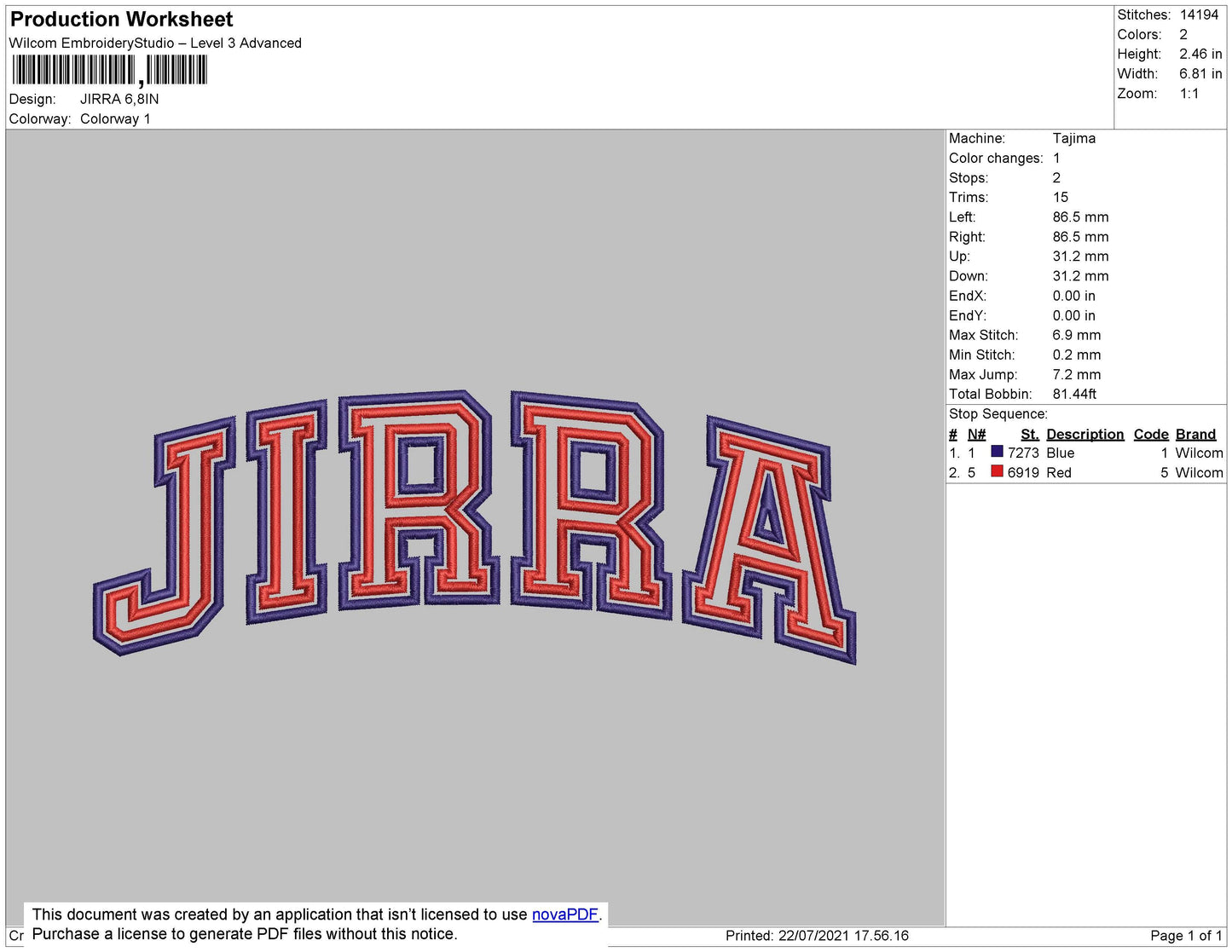Click the Brand column header

coord(1195,435)
